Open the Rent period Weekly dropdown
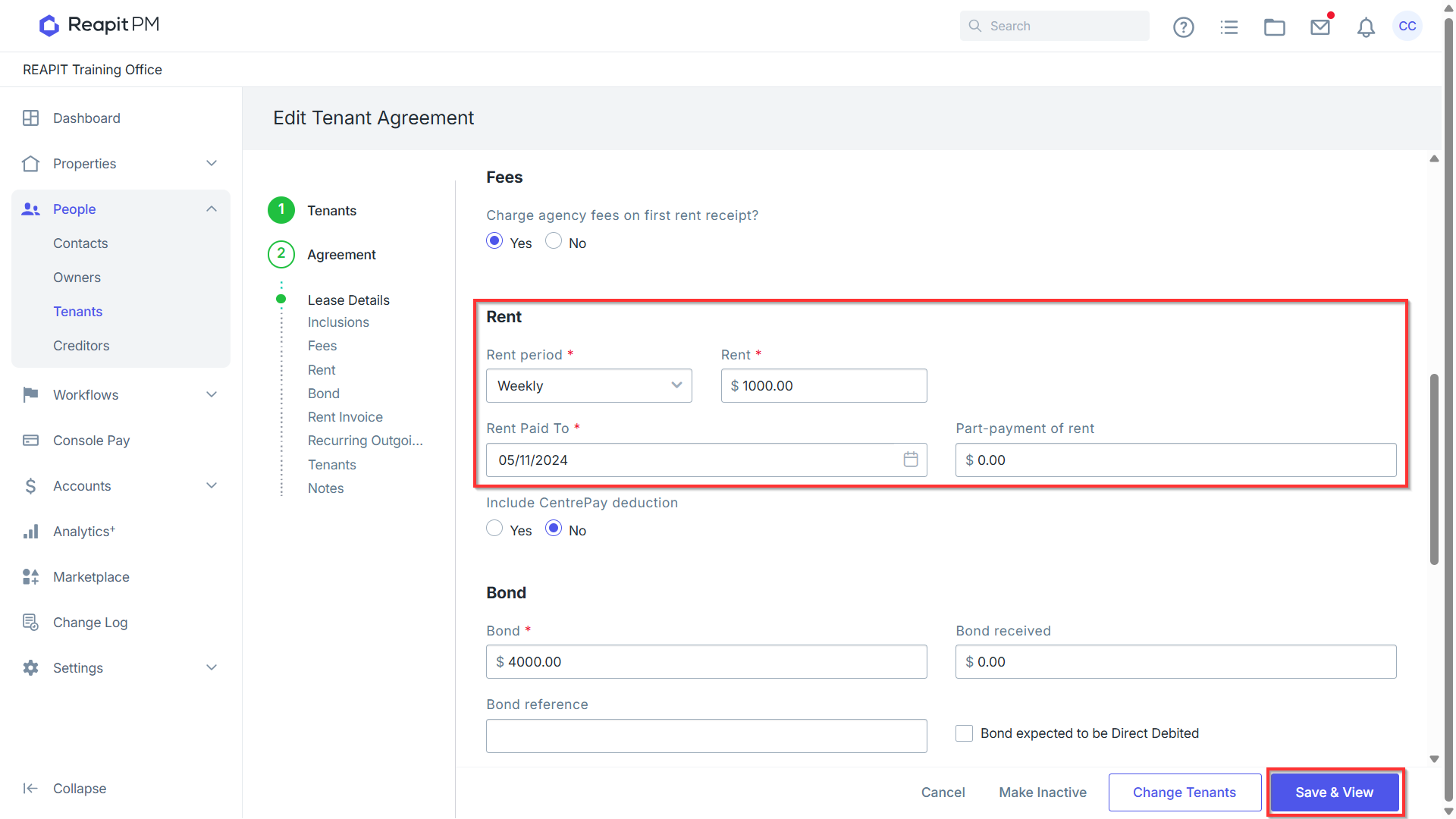The image size is (1456, 819). pos(589,386)
